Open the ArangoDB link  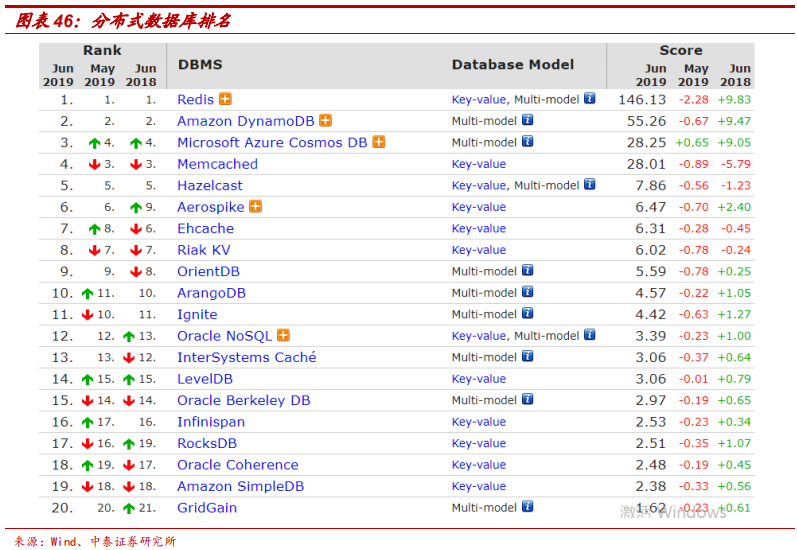click(211, 293)
